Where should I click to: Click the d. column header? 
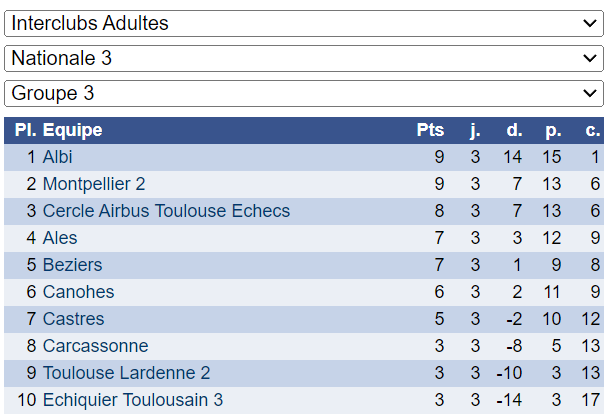click(514, 130)
